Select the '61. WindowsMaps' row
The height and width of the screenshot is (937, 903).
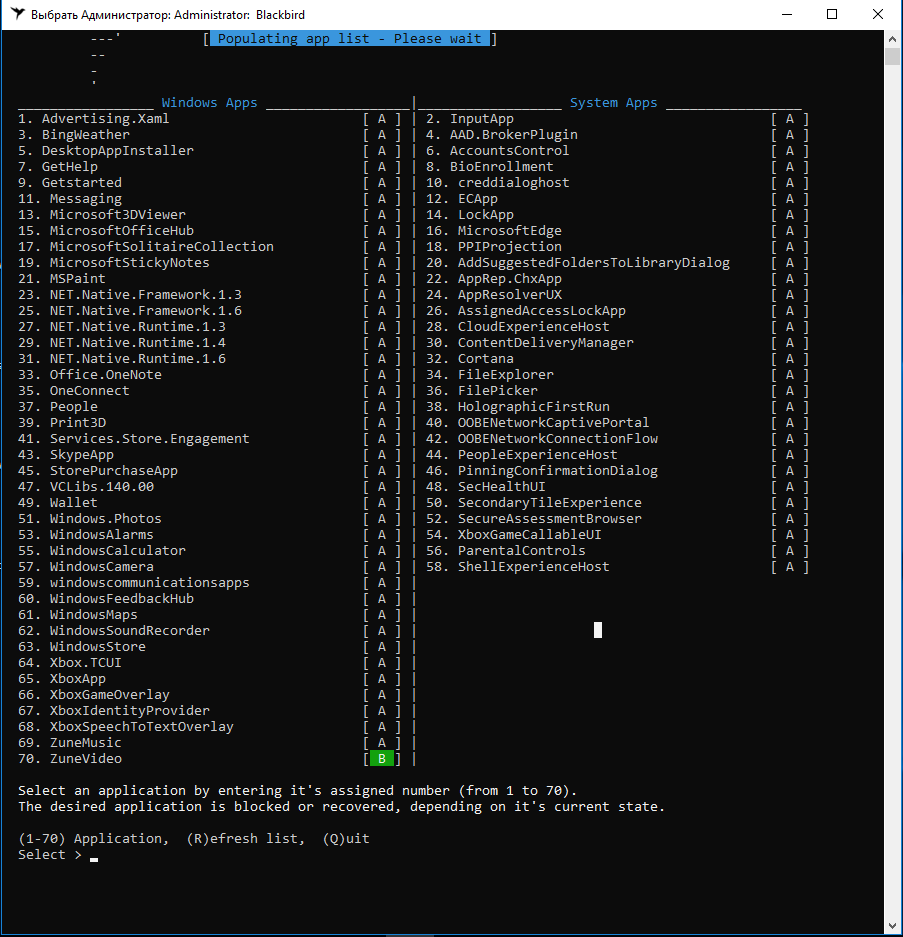pyautogui.click(x=209, y=615)
